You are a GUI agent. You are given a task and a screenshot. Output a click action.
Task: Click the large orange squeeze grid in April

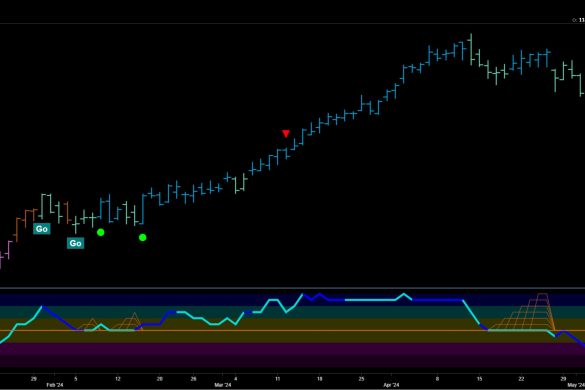(522, 312)
